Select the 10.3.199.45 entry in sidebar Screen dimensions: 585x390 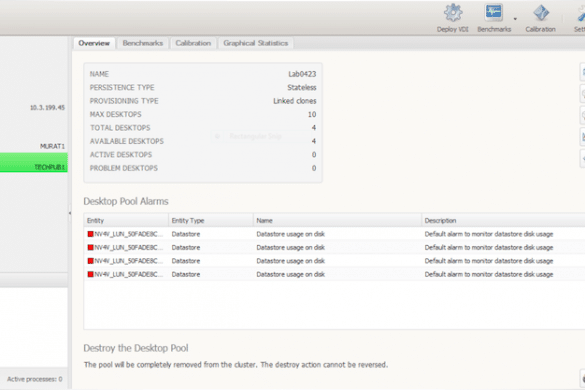coord(47,107)
